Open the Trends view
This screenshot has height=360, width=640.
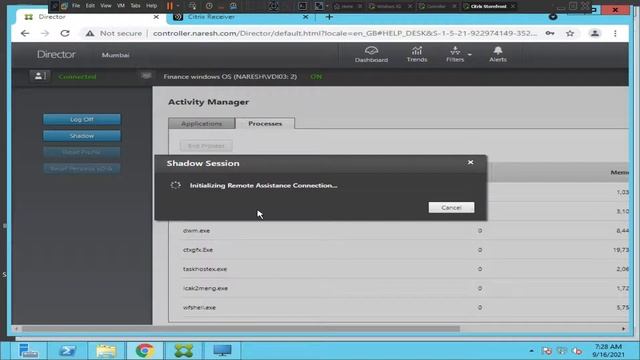(417, 54)
